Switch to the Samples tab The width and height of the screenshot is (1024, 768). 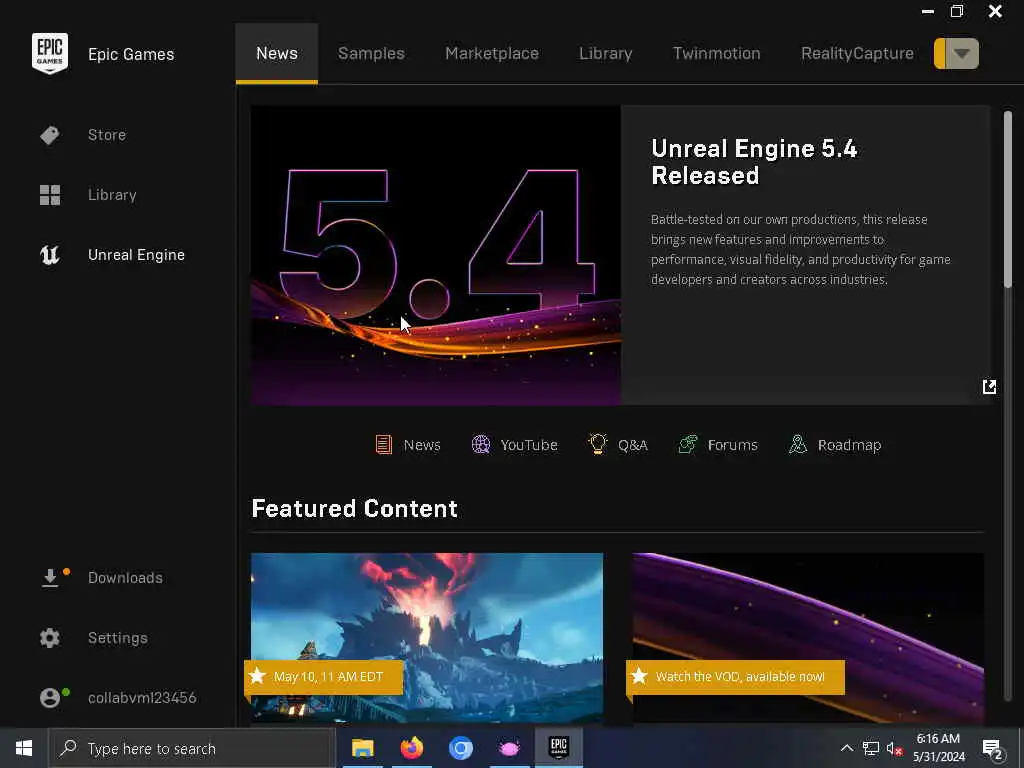click(372, 54)
